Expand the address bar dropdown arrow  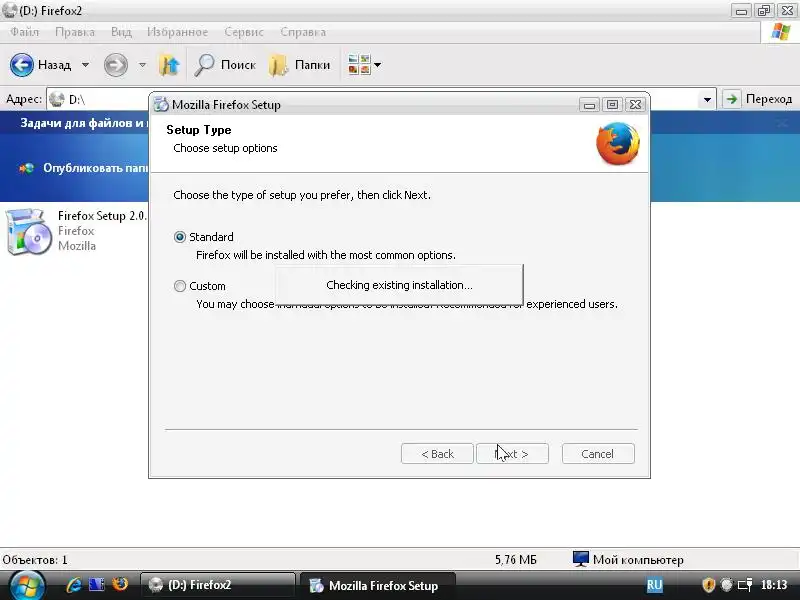tap(707, 99)
